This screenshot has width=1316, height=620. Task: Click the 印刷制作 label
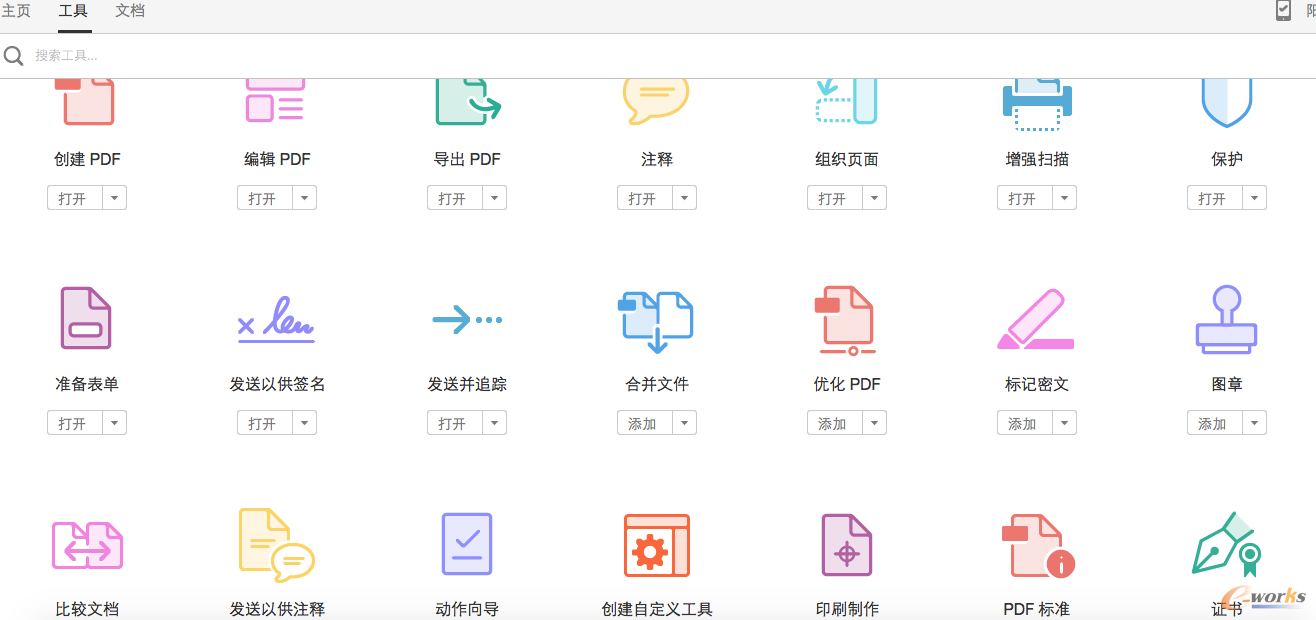pos(847,609)
